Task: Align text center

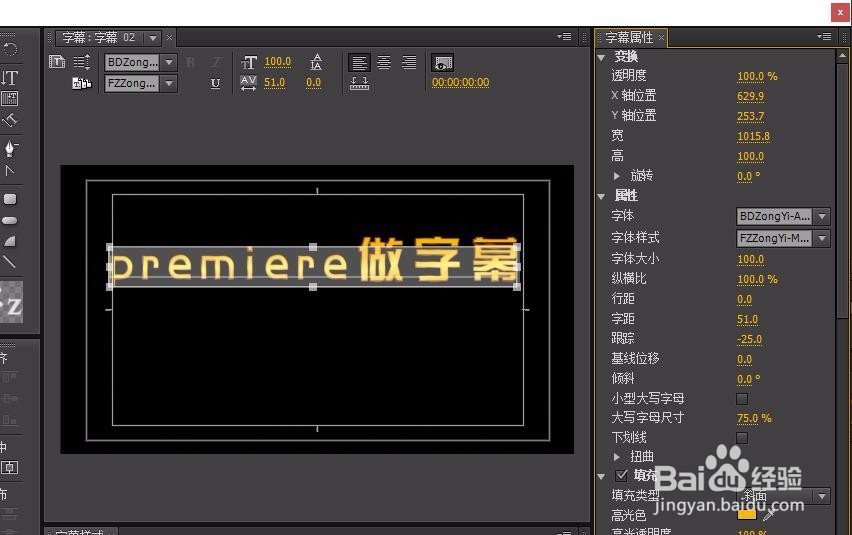Action: tap(384, 62)
